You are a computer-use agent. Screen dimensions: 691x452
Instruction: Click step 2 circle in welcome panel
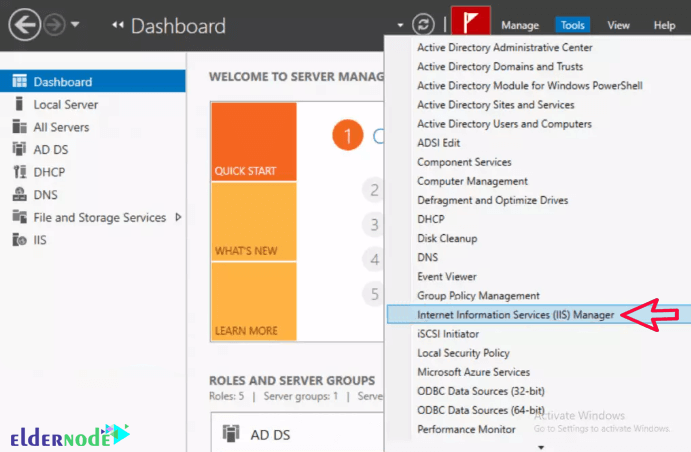click(x=374, y=190)
